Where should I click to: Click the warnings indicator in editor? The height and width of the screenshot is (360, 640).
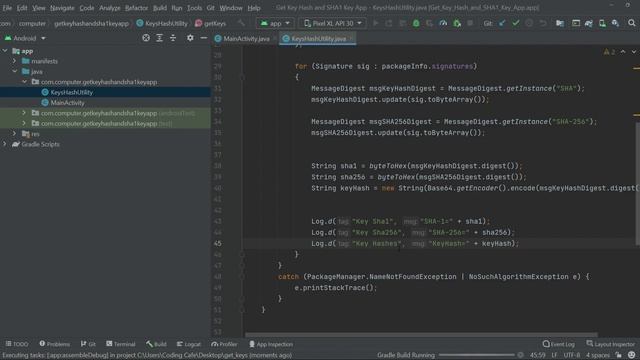609,52
